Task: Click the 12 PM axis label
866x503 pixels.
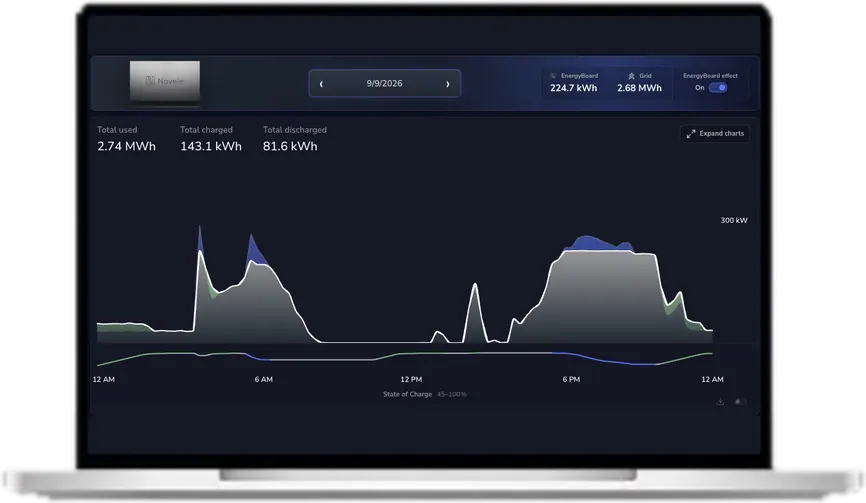Action: tap(411, 379)
